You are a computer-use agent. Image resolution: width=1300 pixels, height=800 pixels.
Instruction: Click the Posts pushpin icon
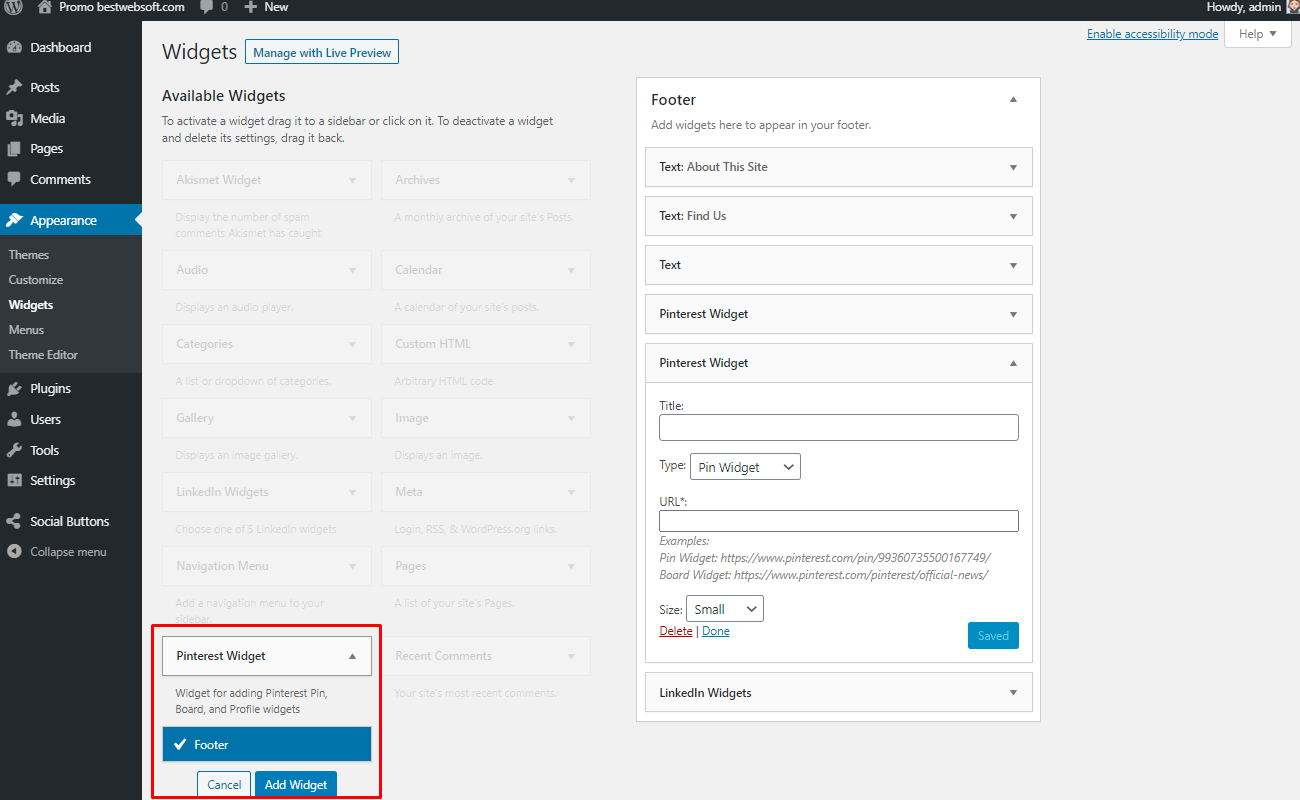pos(14,88)
